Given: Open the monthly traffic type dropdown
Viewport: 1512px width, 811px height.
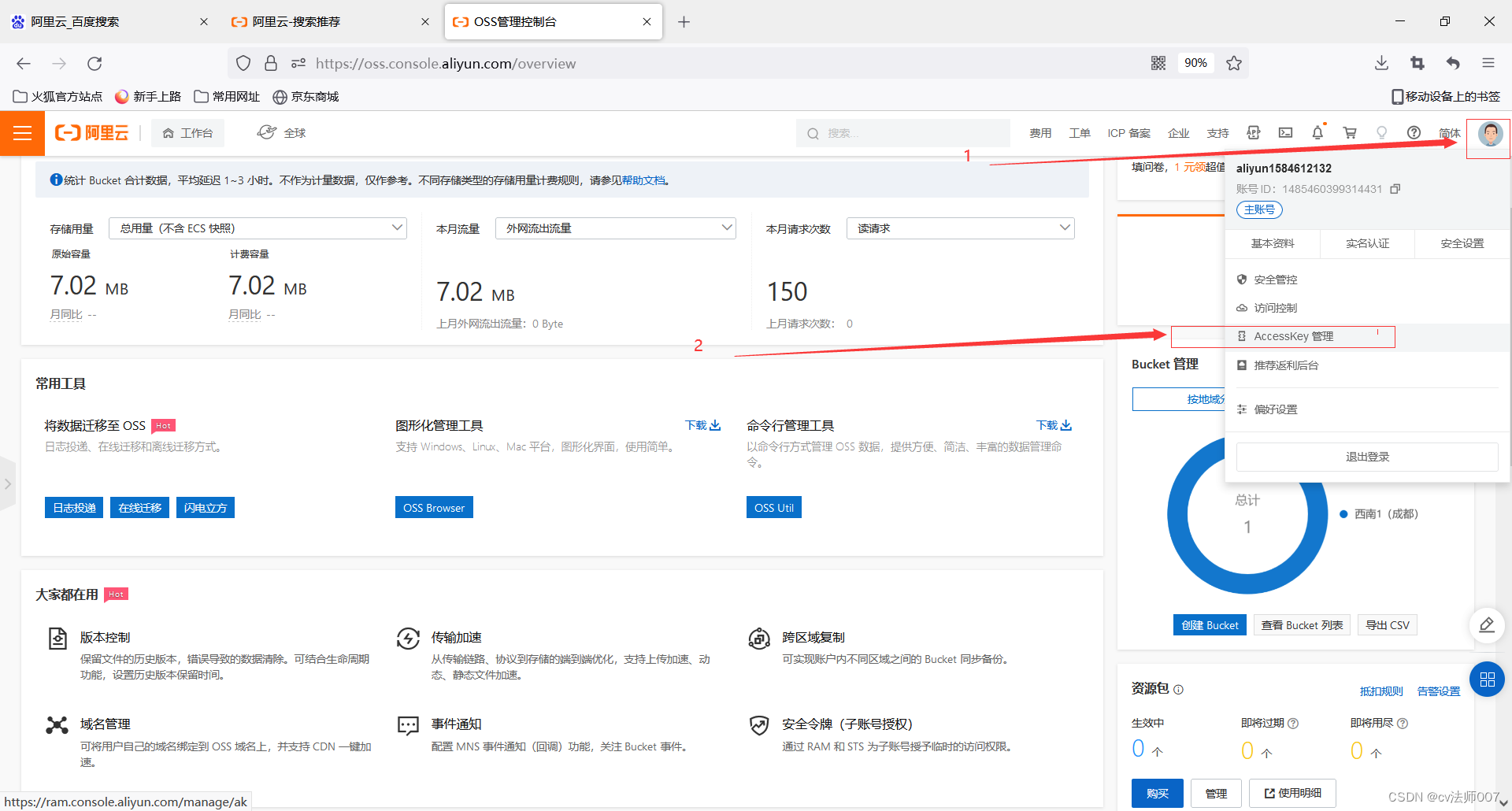Looking at the screenshot, I should coord(616,228).
